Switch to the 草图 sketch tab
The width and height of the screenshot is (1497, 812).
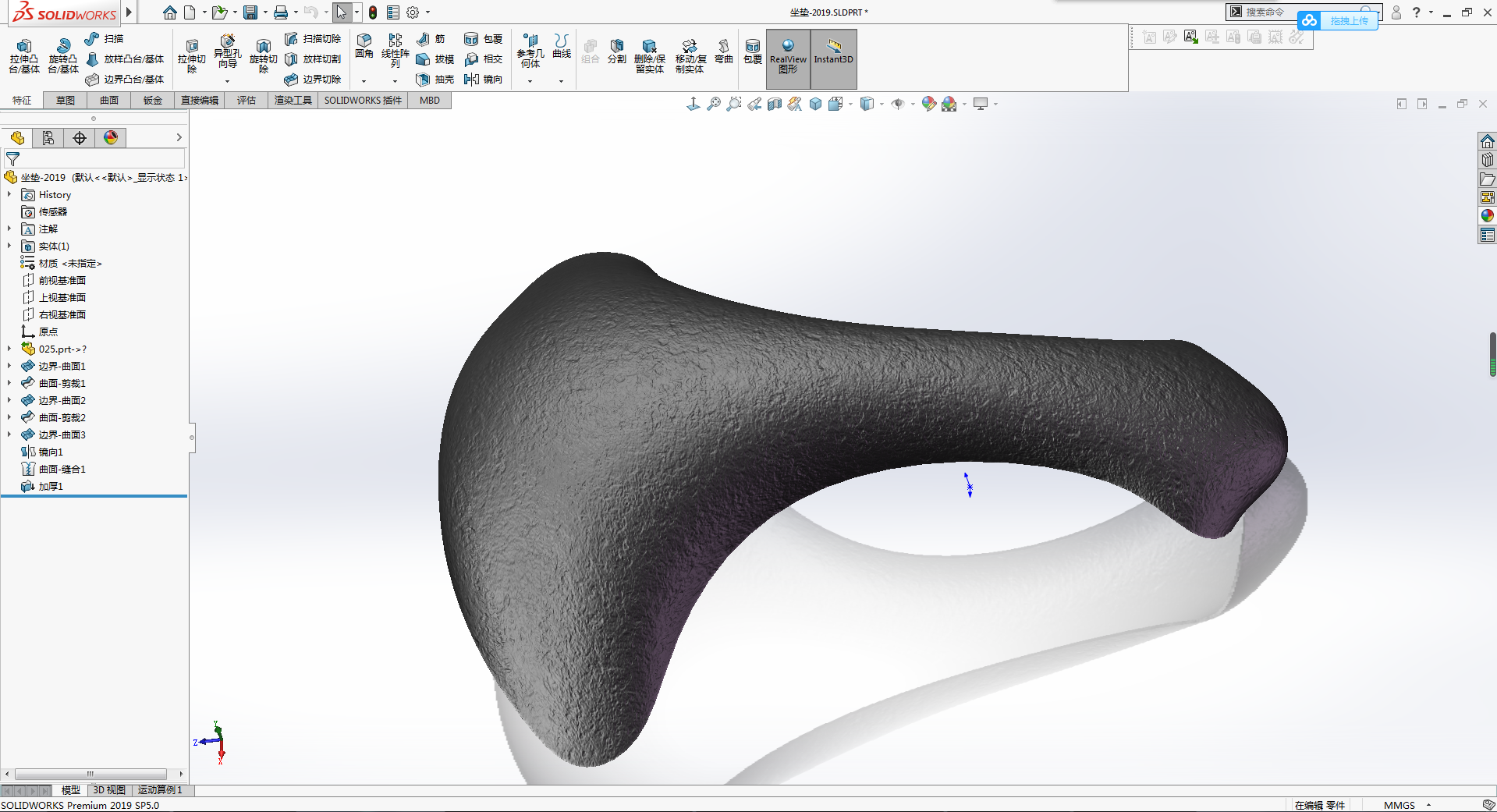(66, 101)
